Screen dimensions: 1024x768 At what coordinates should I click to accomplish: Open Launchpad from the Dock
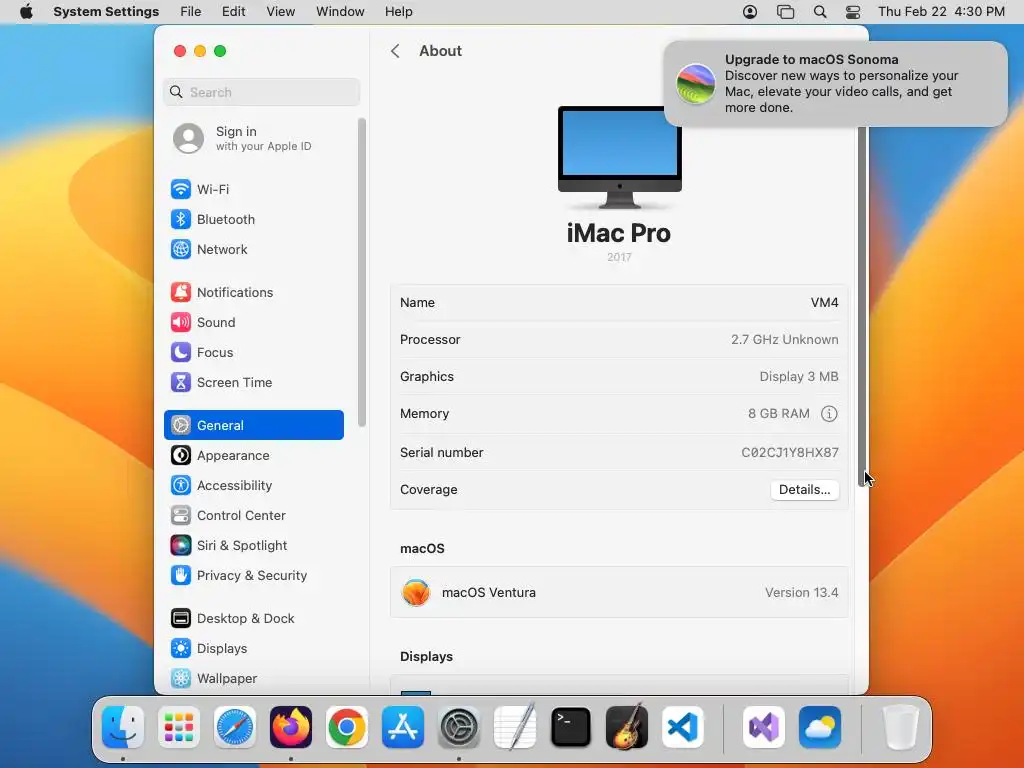click(x=179, y=727)
